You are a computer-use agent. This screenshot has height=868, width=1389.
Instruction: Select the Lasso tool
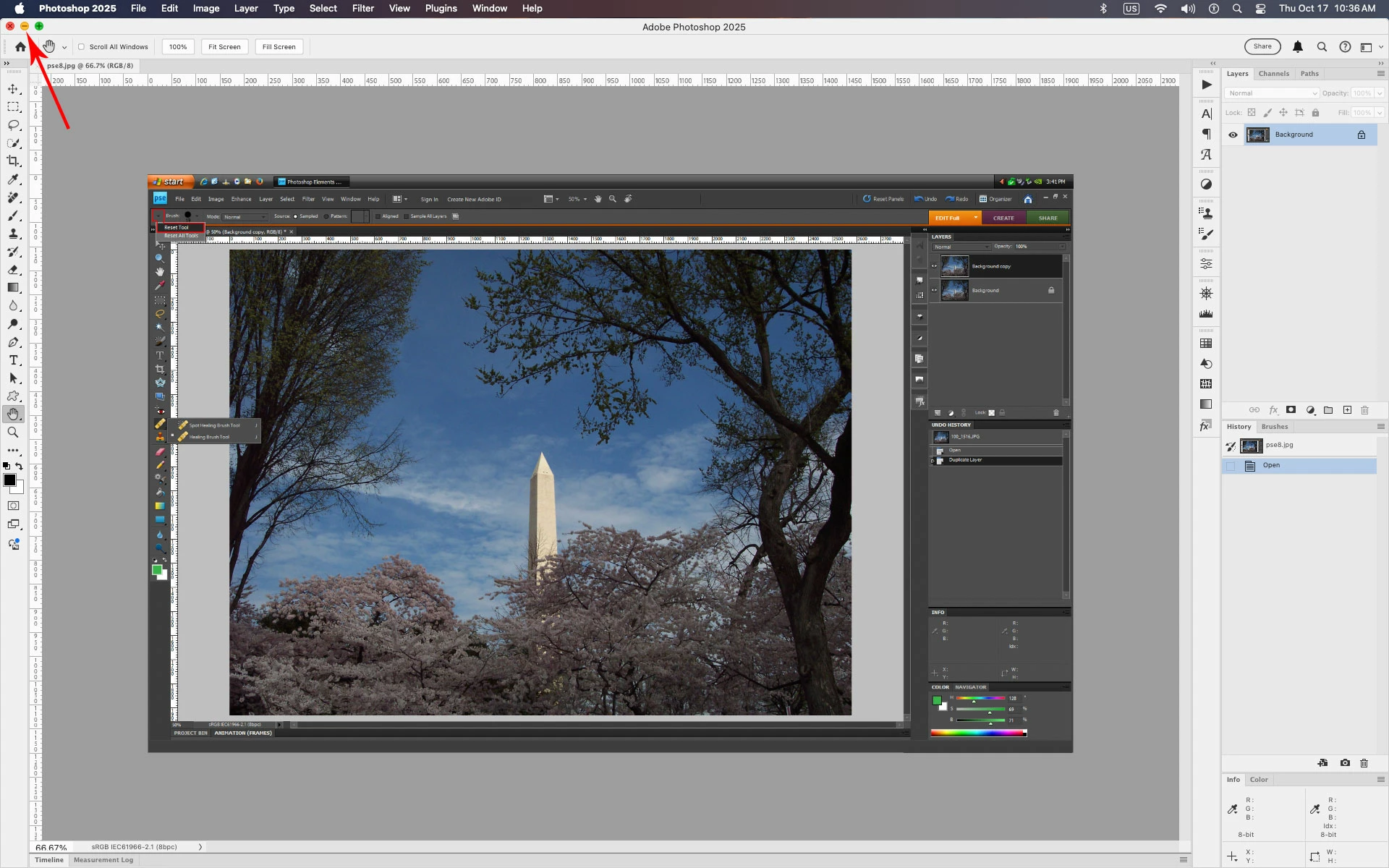pyautogui.click(x=13, y=125)
